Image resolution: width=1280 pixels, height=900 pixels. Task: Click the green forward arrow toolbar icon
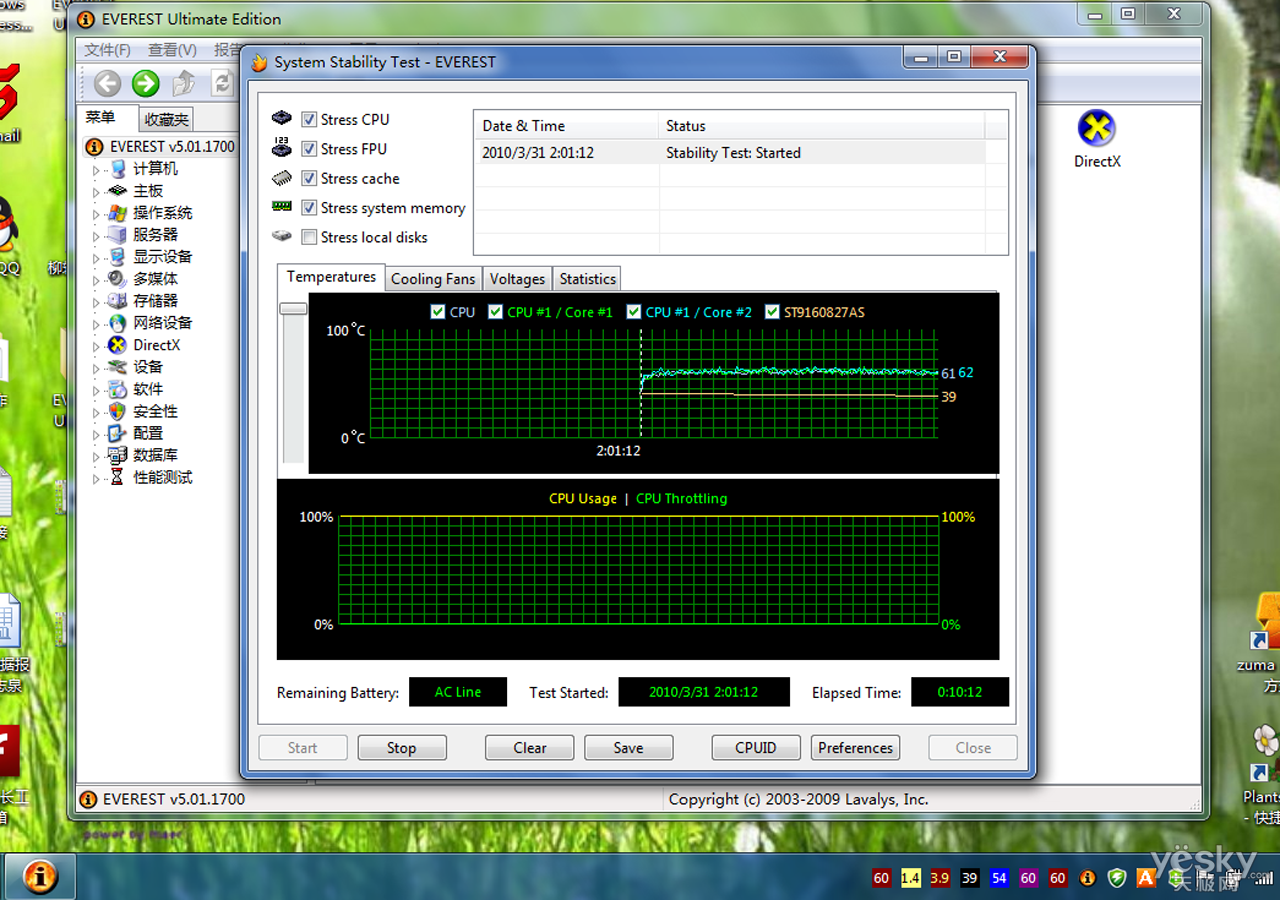[x=146, y=84]
